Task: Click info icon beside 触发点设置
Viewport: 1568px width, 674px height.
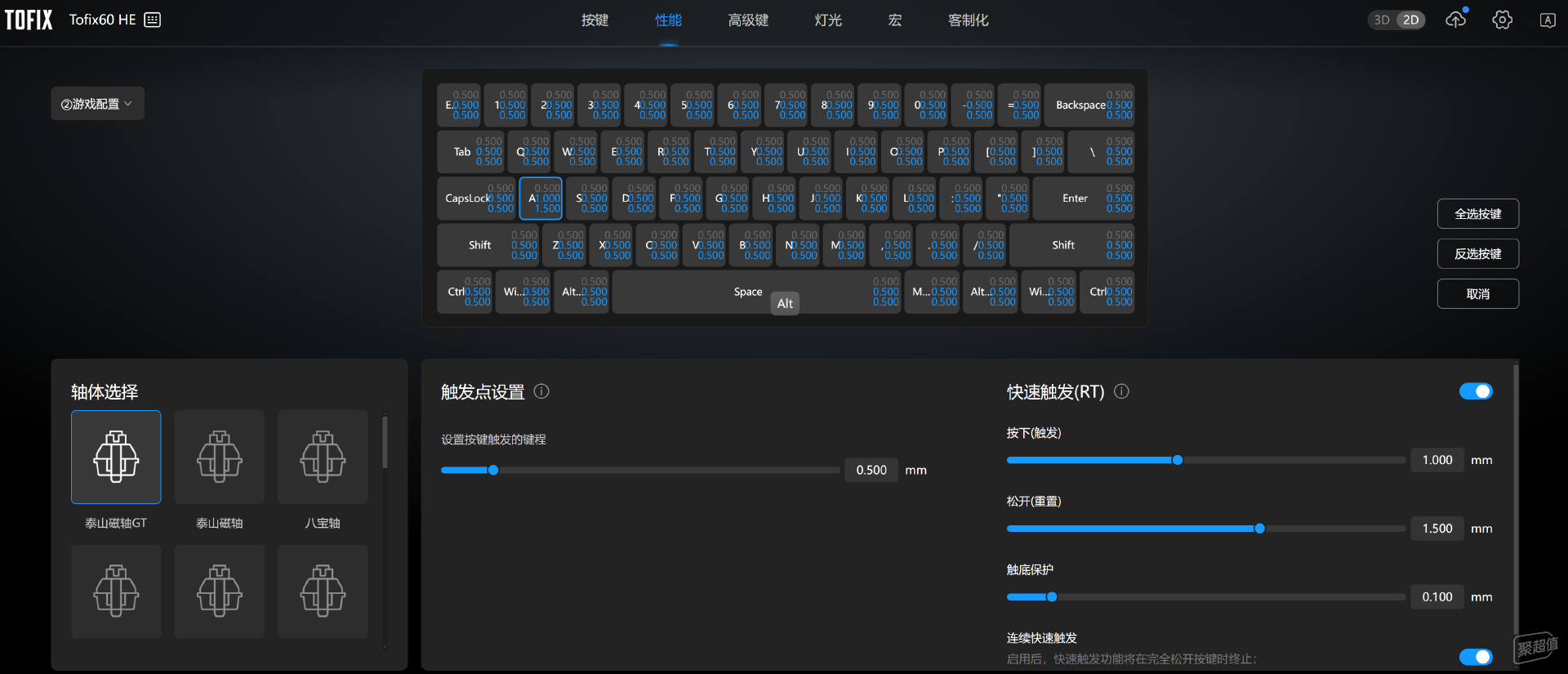Action: pos(541,391)
